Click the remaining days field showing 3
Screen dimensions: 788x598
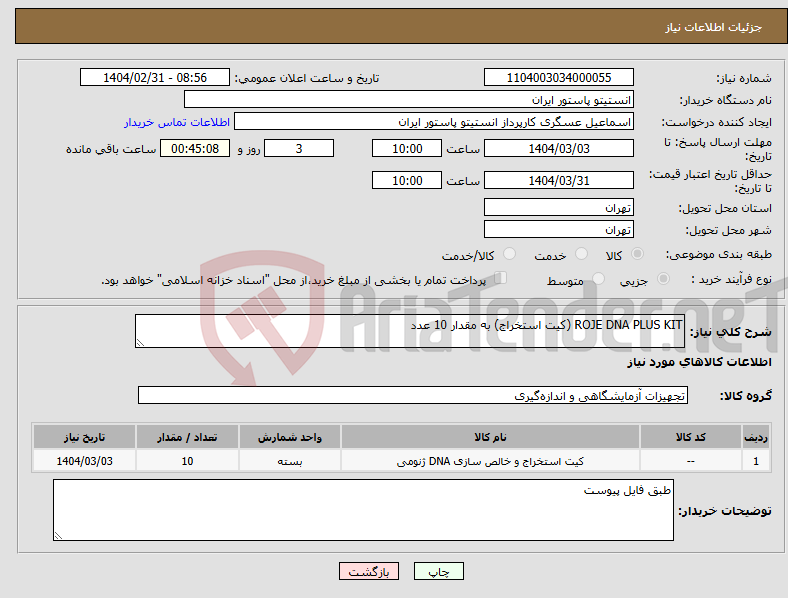[x=299, y=148]
